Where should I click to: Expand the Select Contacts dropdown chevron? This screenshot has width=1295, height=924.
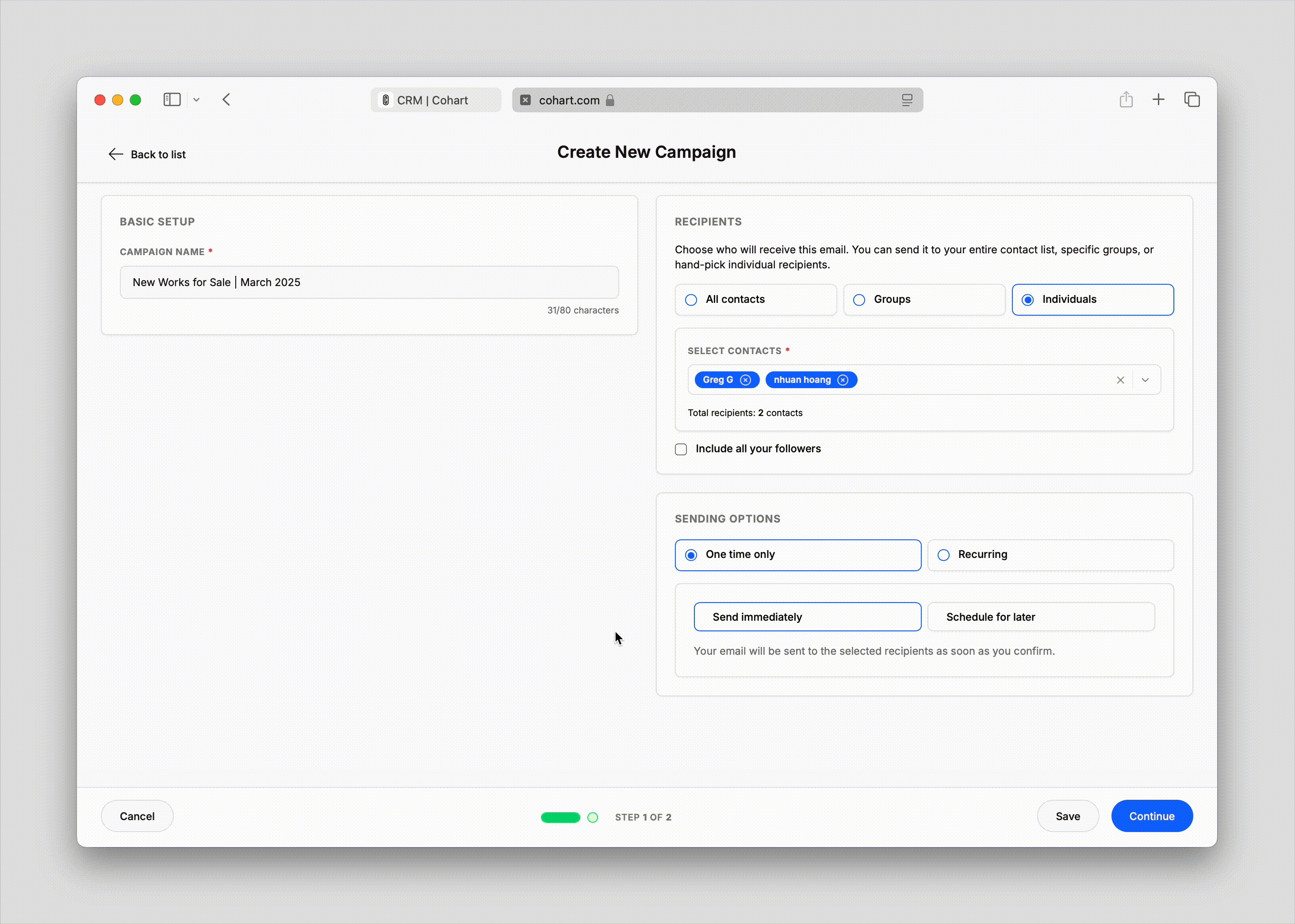pyautogui.click(x=1146, y=380)
